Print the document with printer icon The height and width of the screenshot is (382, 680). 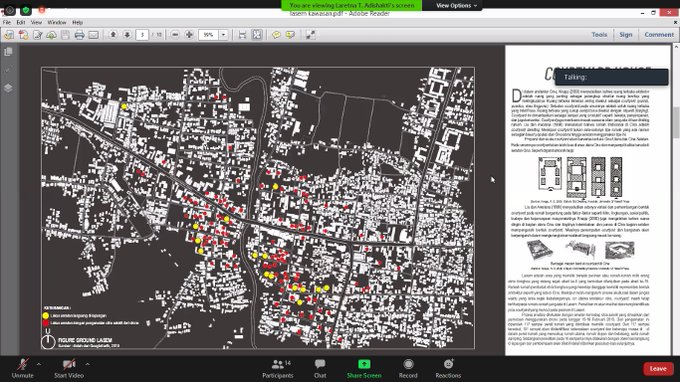click(79, 35)
